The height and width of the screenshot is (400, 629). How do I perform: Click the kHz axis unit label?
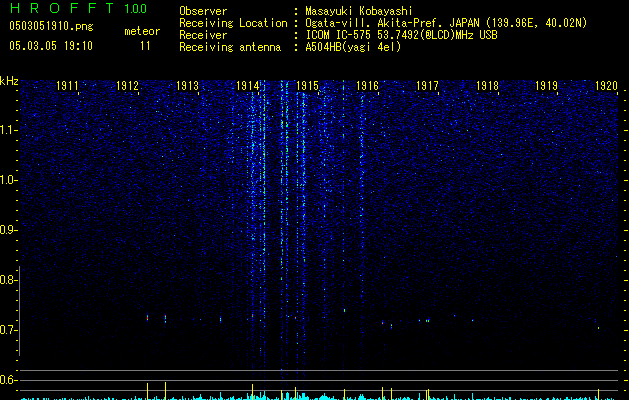coord(9,81)
